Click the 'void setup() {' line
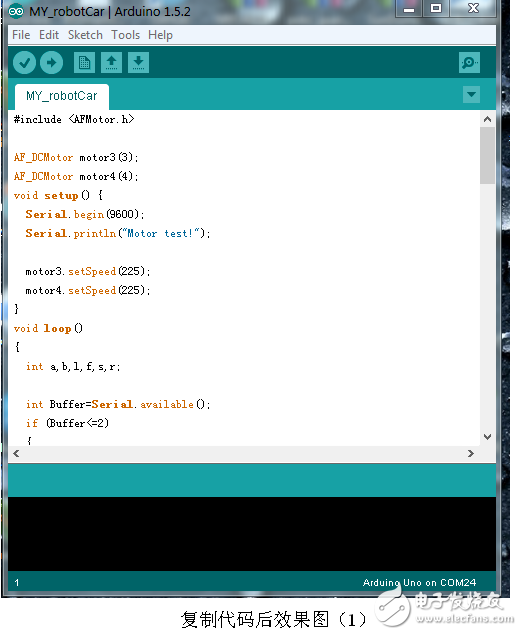 tap(58, 195)
